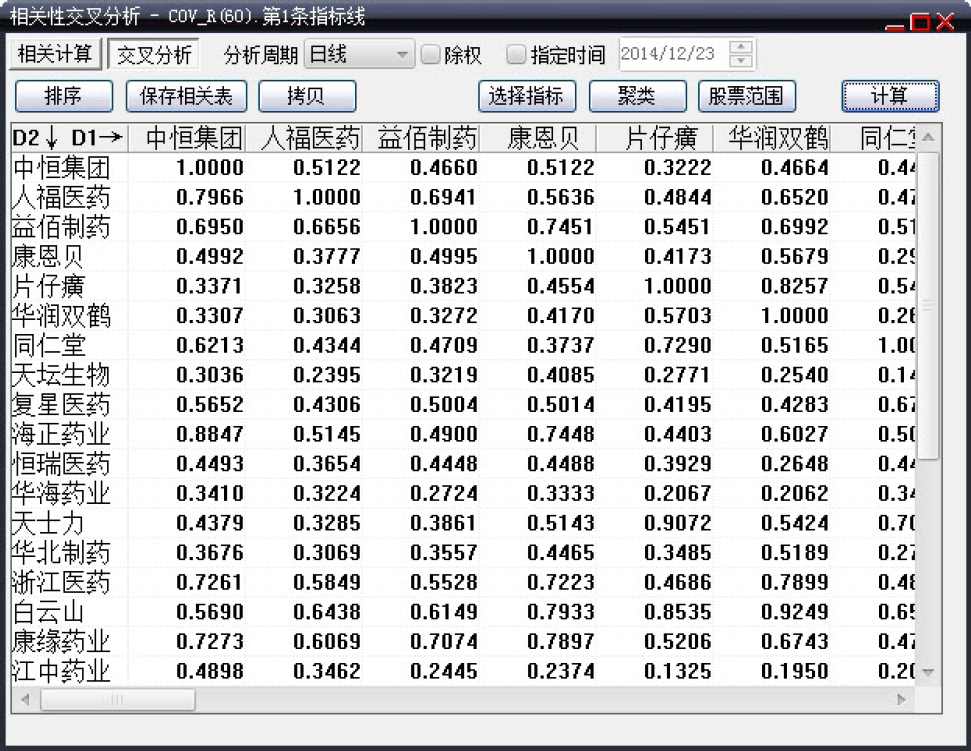
Task: Select column header 中恒集团
Action: (x=187, y=137)
